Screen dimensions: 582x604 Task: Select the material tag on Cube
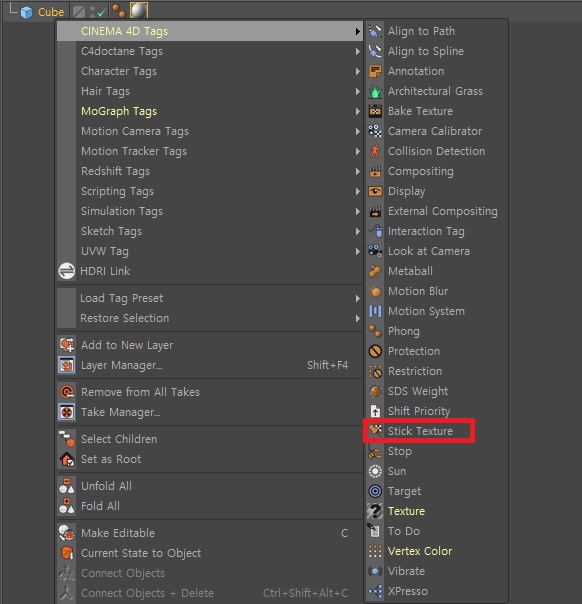(x=139, y=10)
